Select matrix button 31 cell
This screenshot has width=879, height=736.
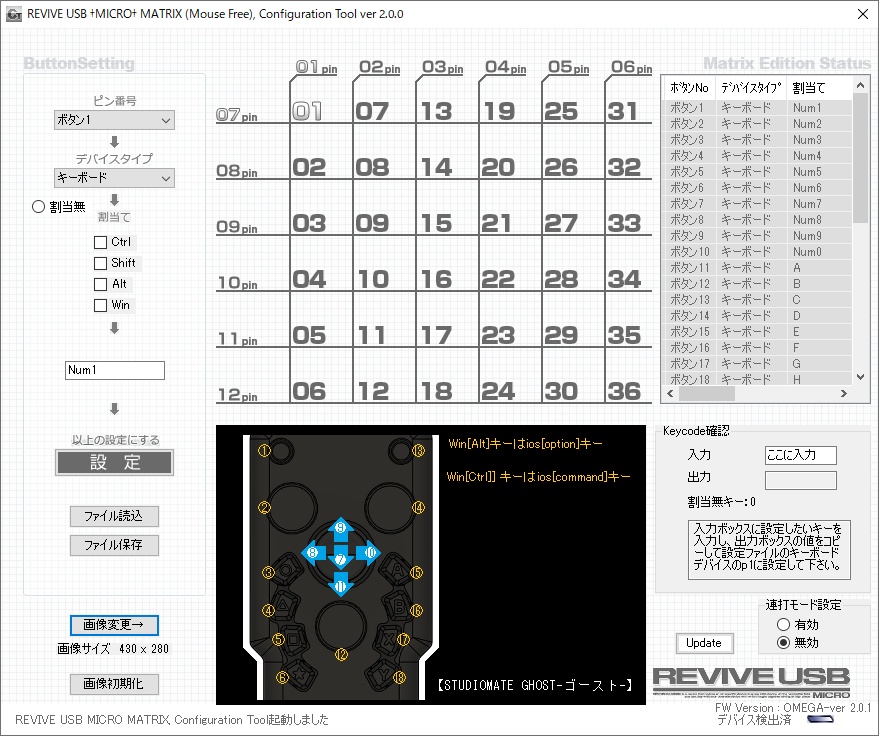622,111
